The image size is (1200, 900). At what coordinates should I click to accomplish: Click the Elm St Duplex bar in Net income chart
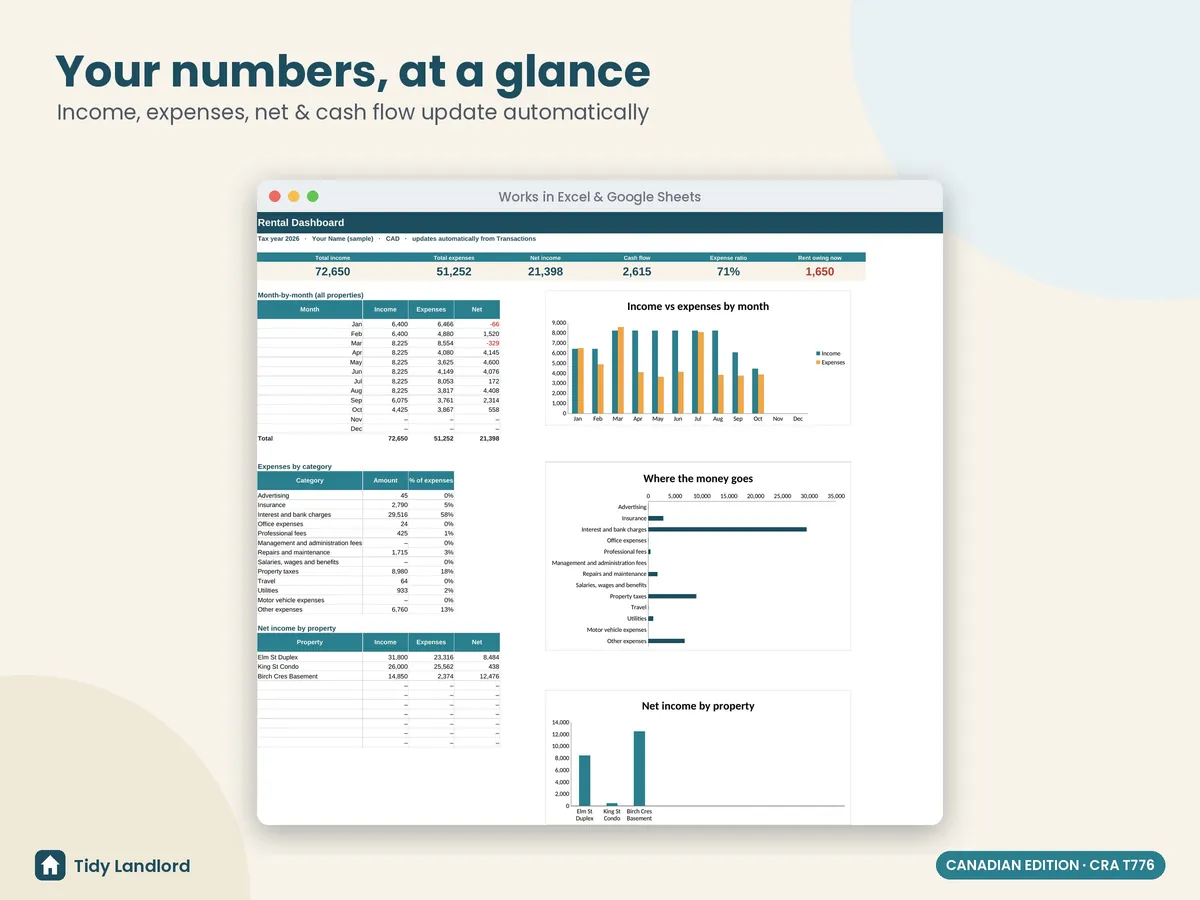pyautogui.click(x=585, y=780)
